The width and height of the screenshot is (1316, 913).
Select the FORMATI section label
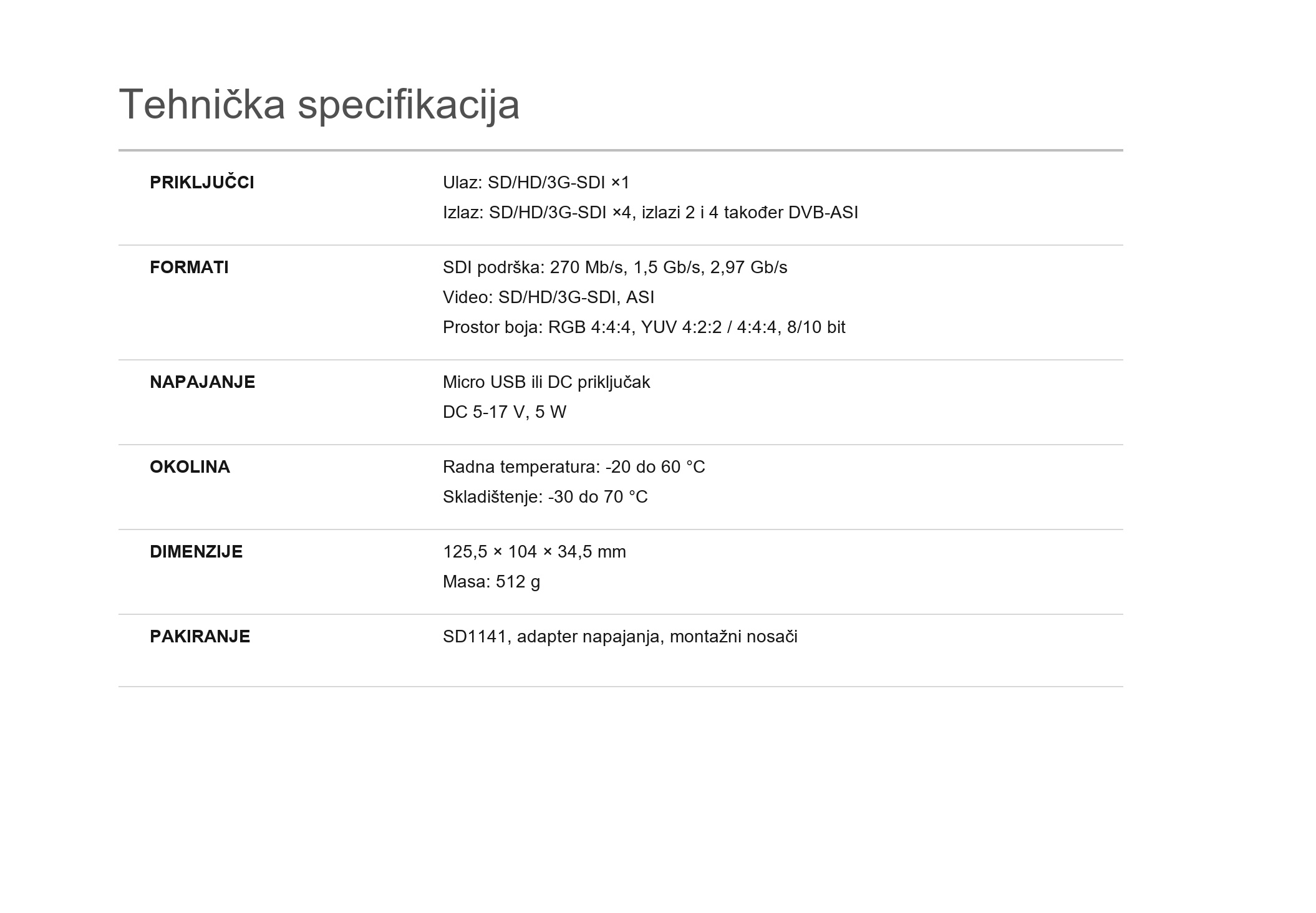pyautogui.click(x=189, y=268)
